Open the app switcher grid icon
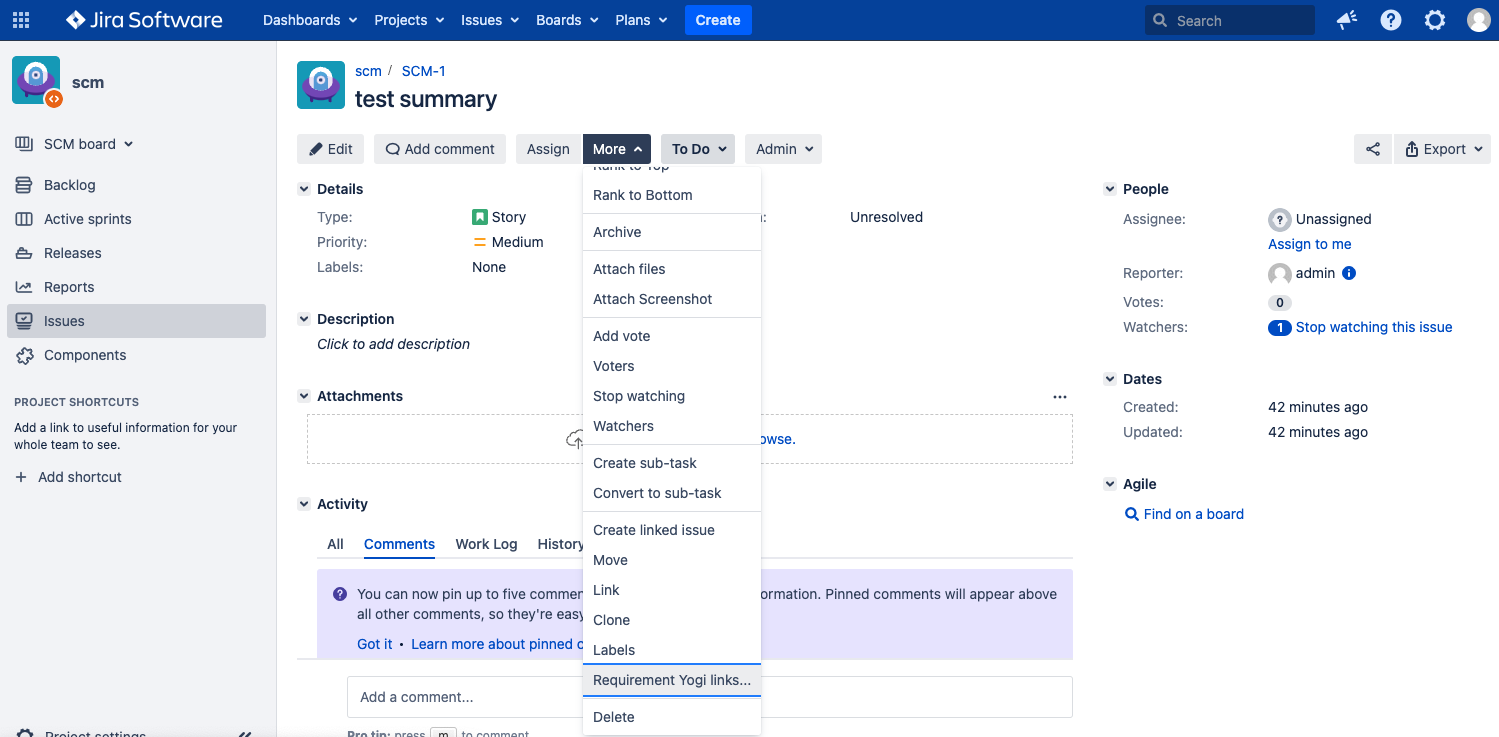Image resolution: width=1499 pixels, height=737 pixels. tap(21, 20)
